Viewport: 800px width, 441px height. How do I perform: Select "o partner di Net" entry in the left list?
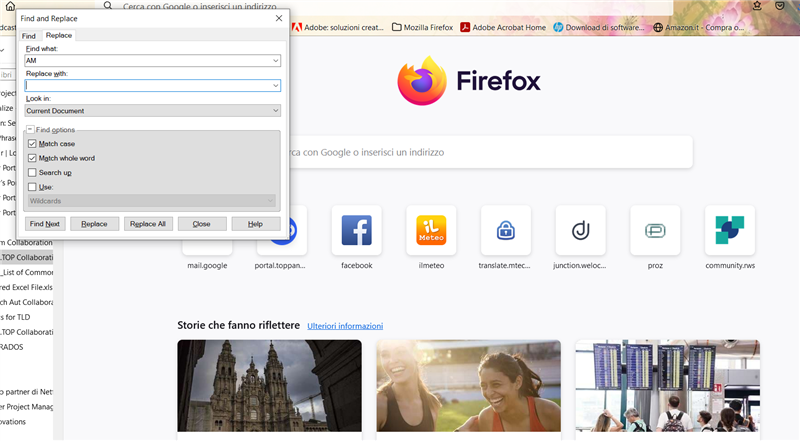[27, 392]
